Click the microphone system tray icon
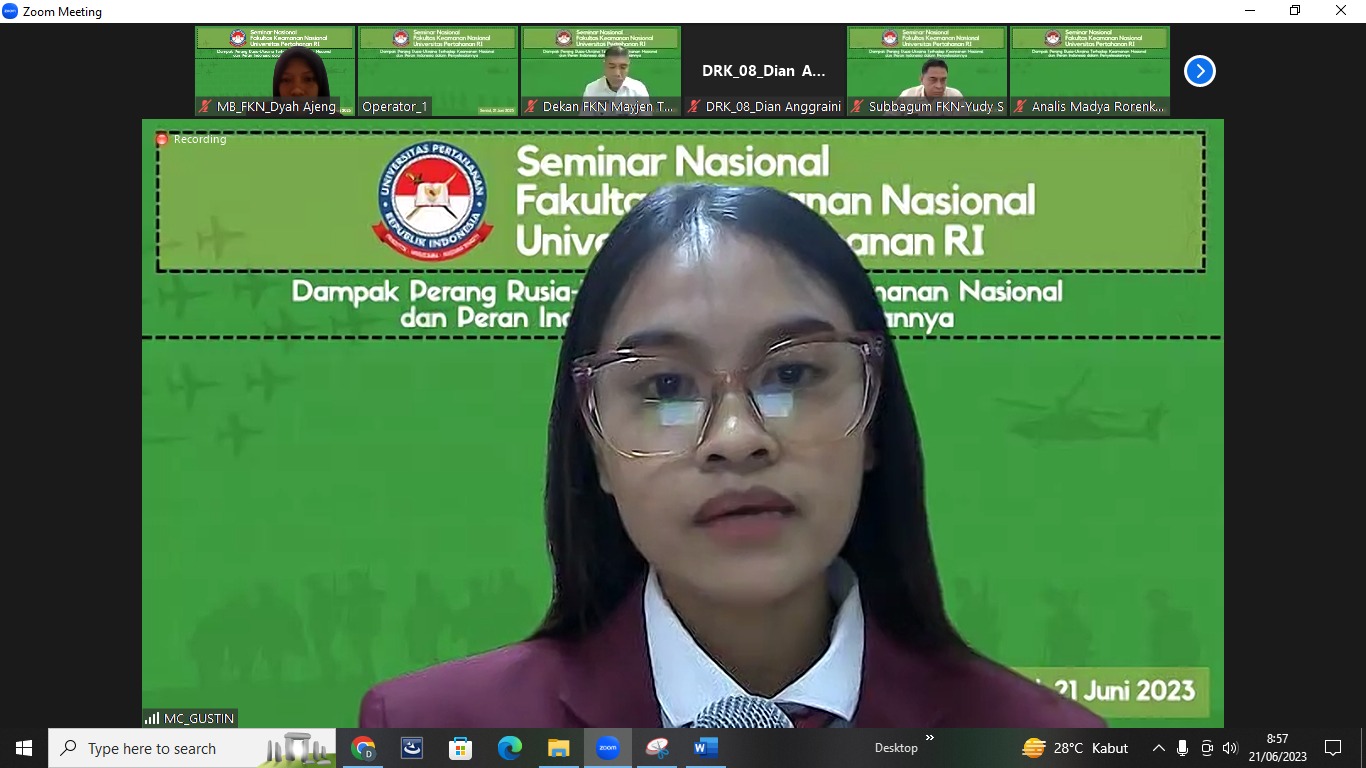1366x768 pixels. pos(1182,748)
